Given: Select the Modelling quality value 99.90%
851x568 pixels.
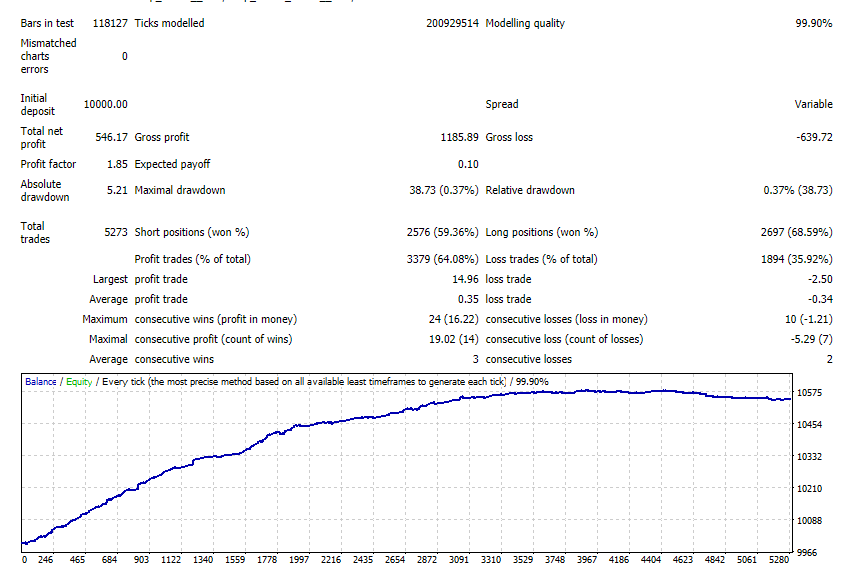Looking at the screenshot, I should coord(814,23).
